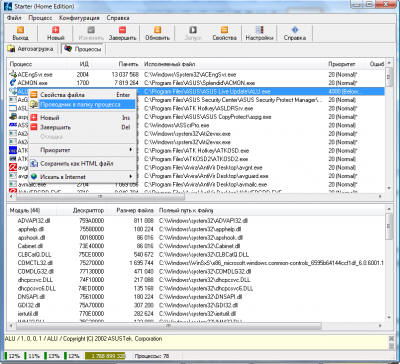Select the ACMON.exe process row

(x=197, y=83)
